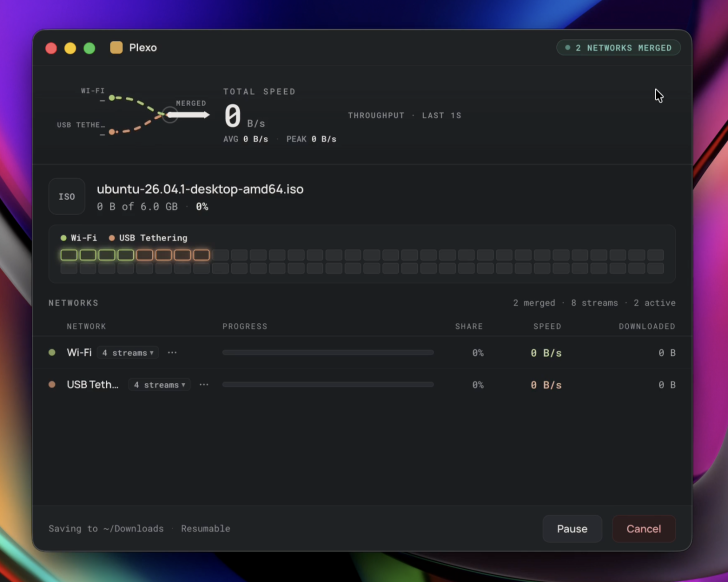Viewport: 728px width, 582px height.
Task: Select the ubuntu-26.04.1-desktop-amd64.iso filename
Action: [x=200, y=189]
